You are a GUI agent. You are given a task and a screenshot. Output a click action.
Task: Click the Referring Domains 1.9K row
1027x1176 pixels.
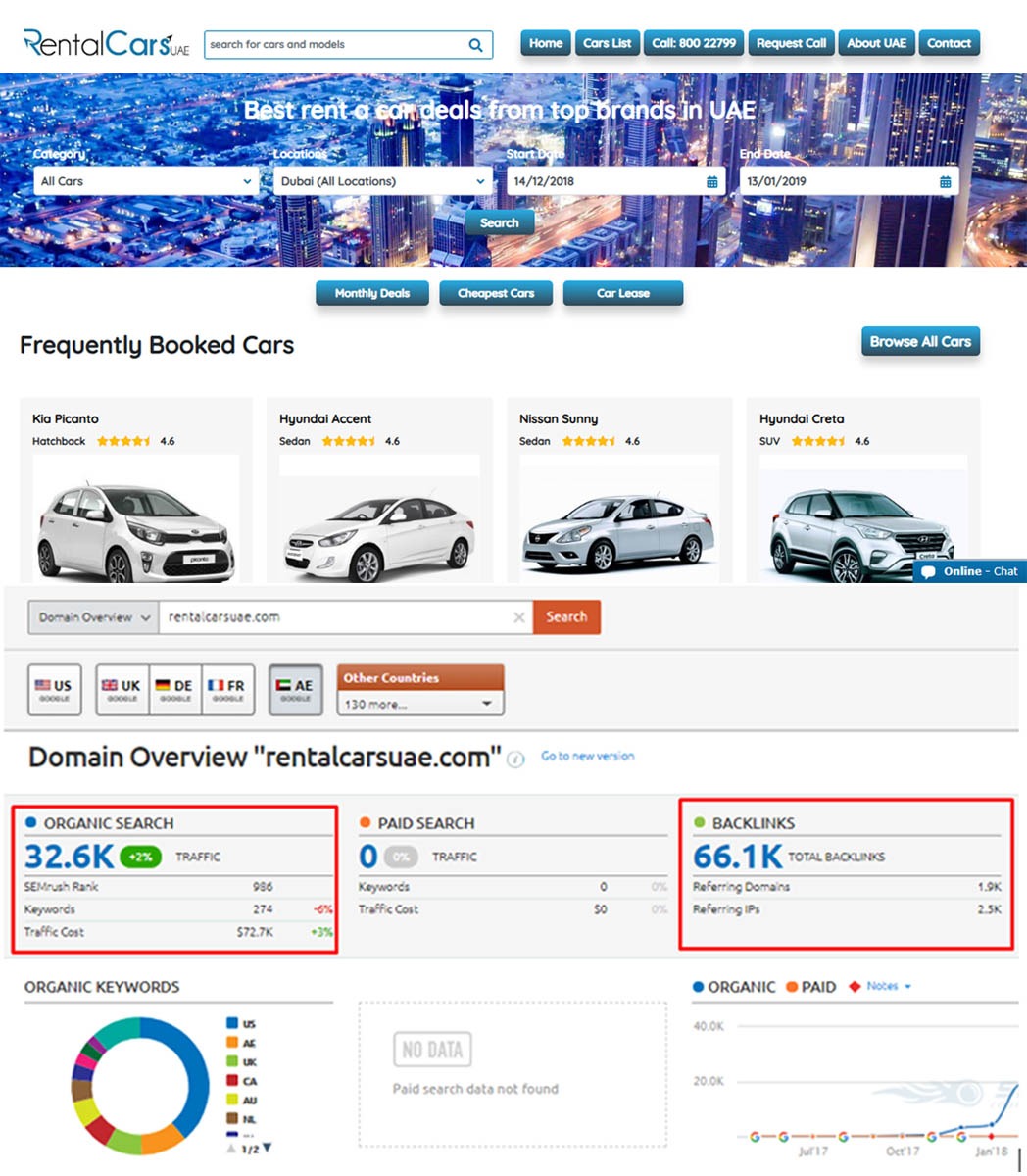click(x=847, y=887)
